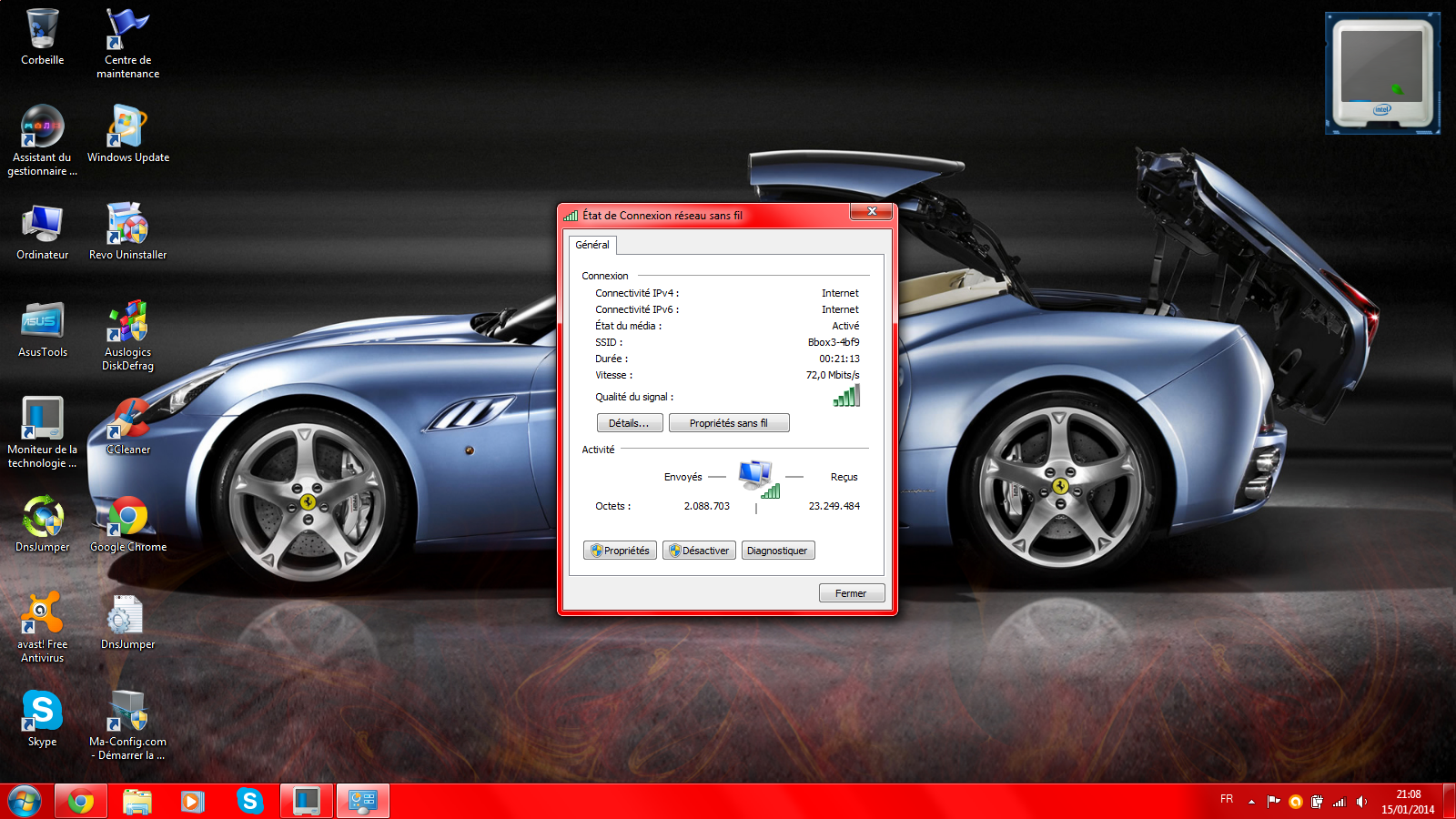Open the Action Center flag tray icon
Image resolution: width=1456 pixels, height=819 pixels.
tap(1273, 802)
